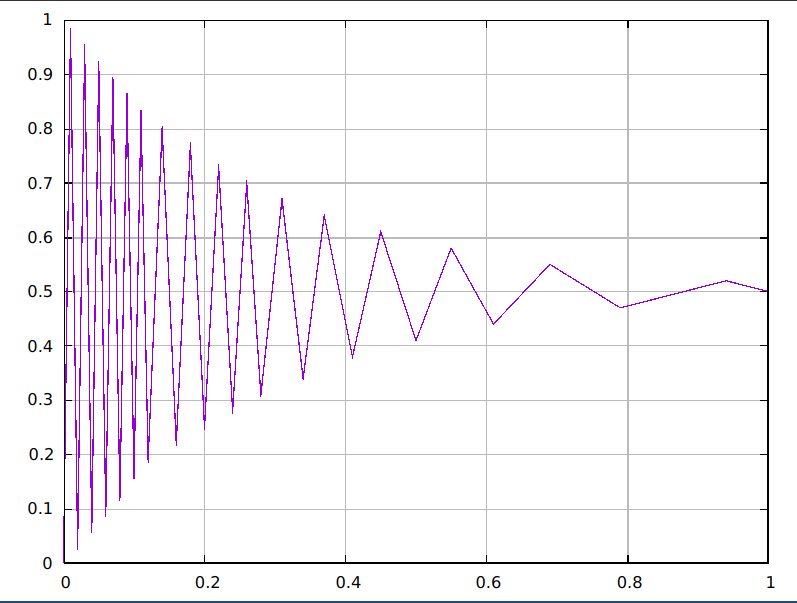
Task: Click the curve peak near x 0.55
Action: tap(451, 249)
